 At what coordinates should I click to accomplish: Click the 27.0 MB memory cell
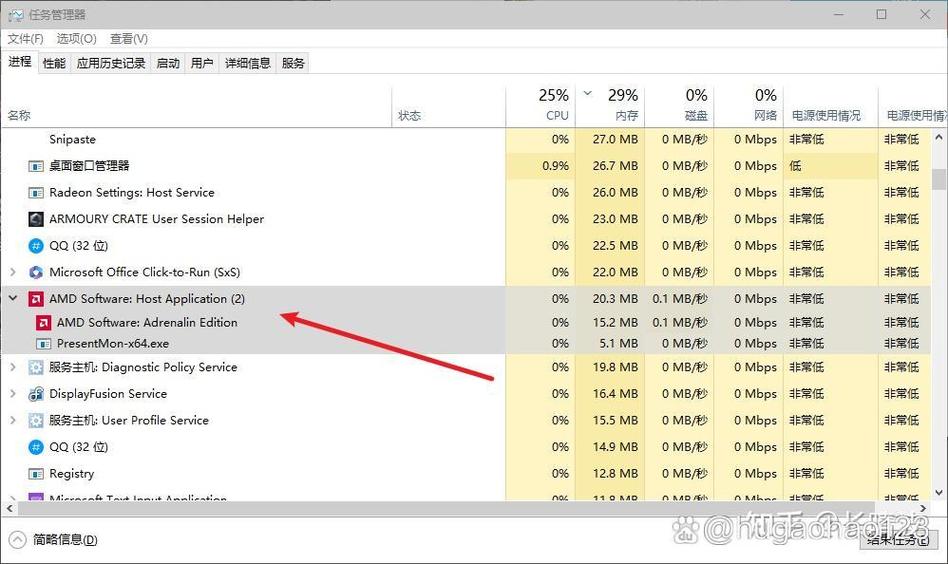pos(610,139)
